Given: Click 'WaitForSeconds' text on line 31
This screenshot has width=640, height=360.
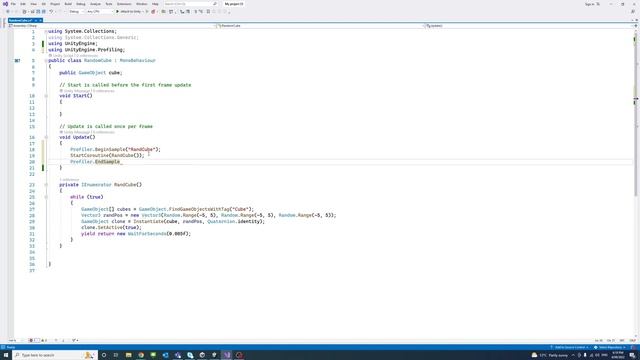Looking at the screenshot, I should coord(147,234).
